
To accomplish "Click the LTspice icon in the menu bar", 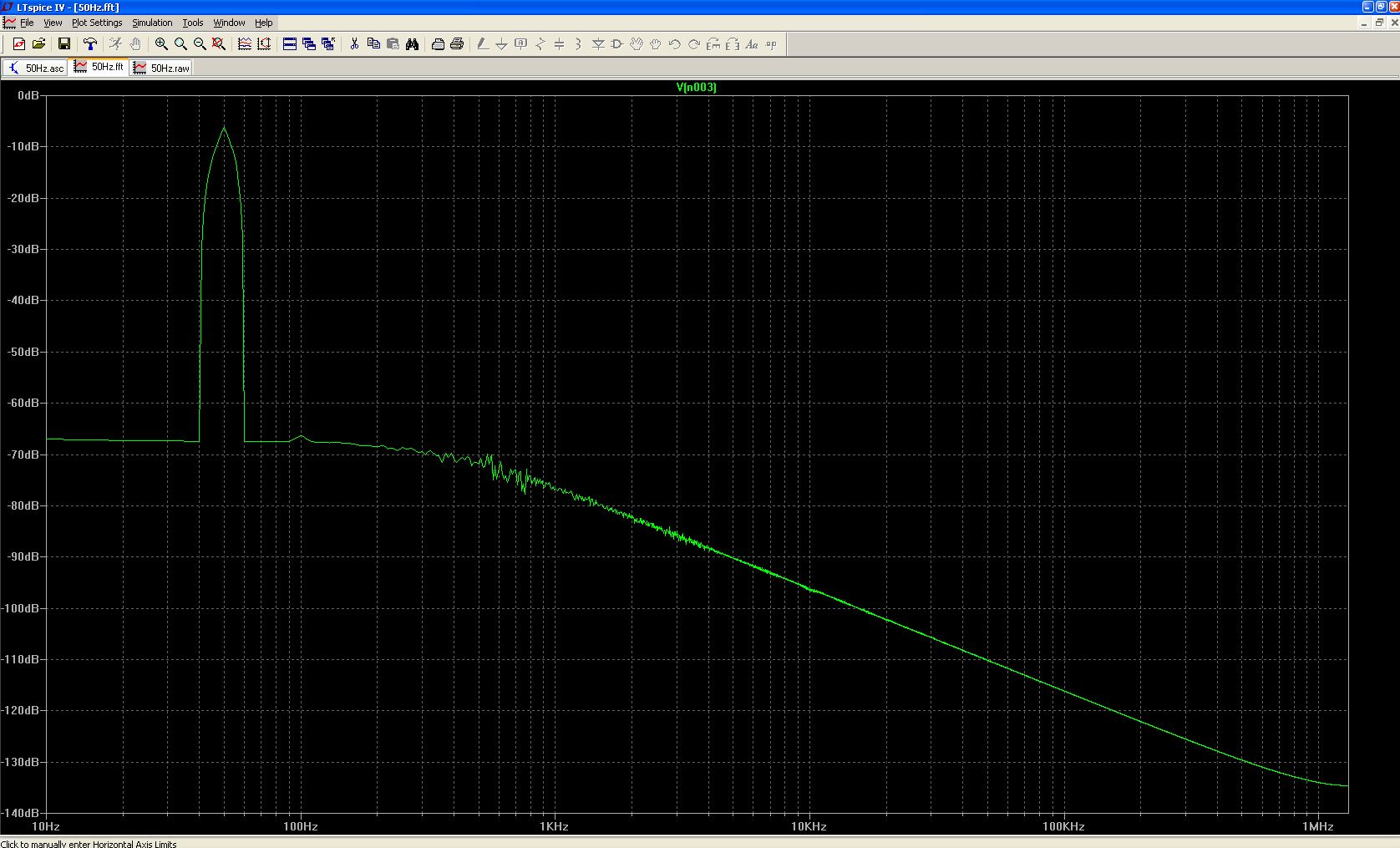I will (9, 23).
